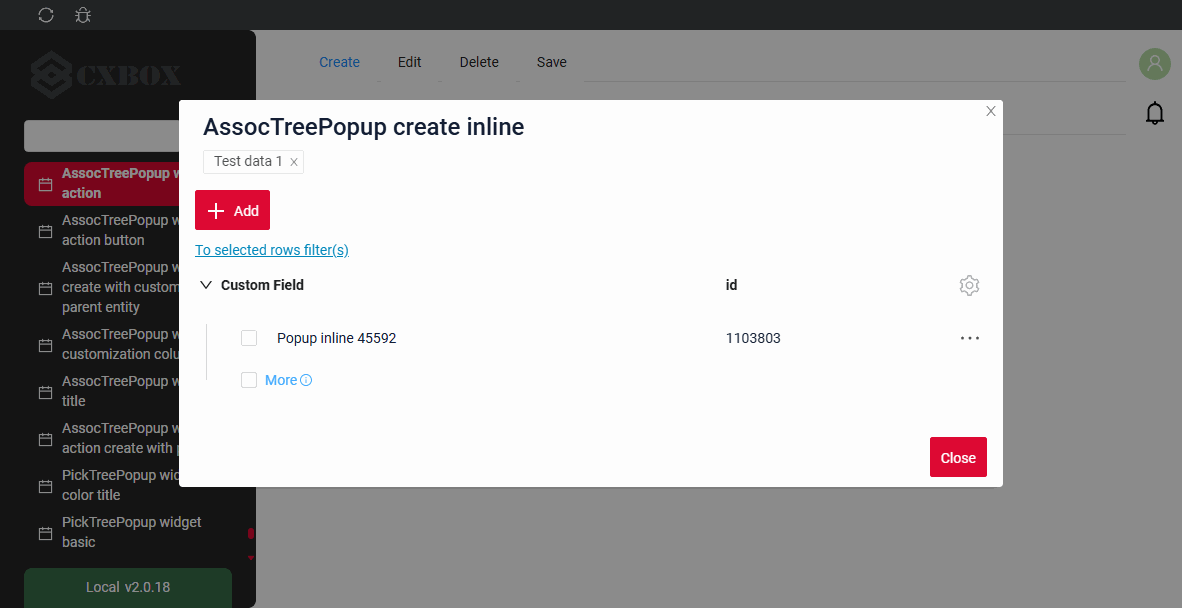Tick the checkbox for Popup inline 45592
Image resolution: width=1182 pixels, height=608 pixels.
pyautogui.click(x=249, y=338)
